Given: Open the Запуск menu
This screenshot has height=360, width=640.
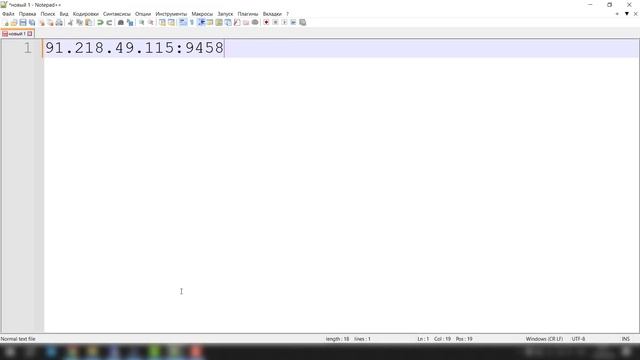Looking at the screenshot, I should coord(225,14).
